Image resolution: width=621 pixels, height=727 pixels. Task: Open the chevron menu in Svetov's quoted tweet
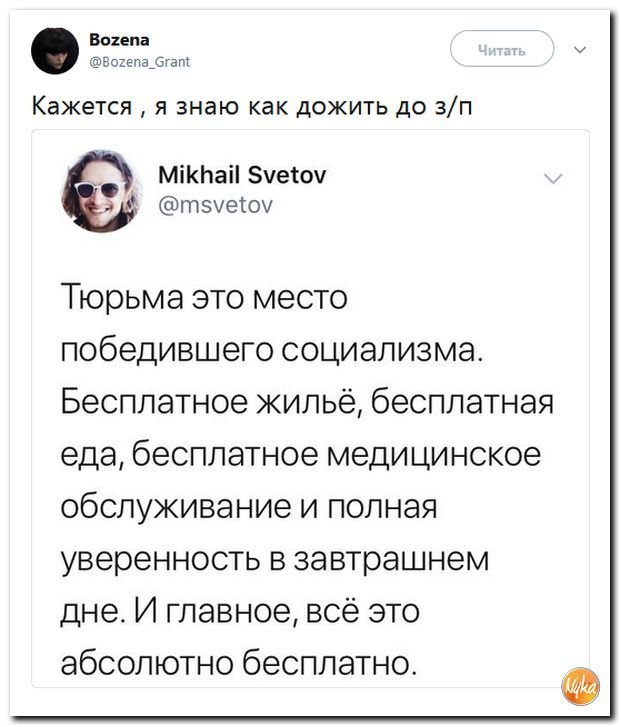(553, 179)
